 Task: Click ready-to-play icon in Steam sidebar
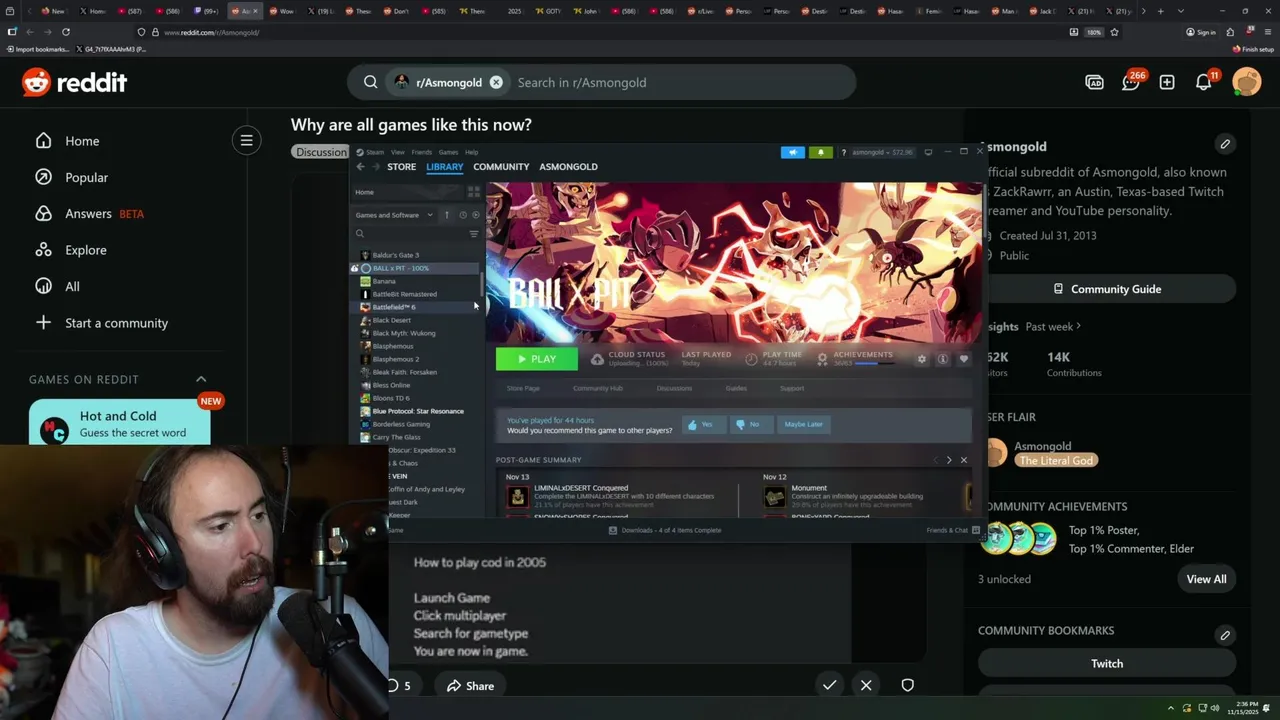click(x=475, y=215)
